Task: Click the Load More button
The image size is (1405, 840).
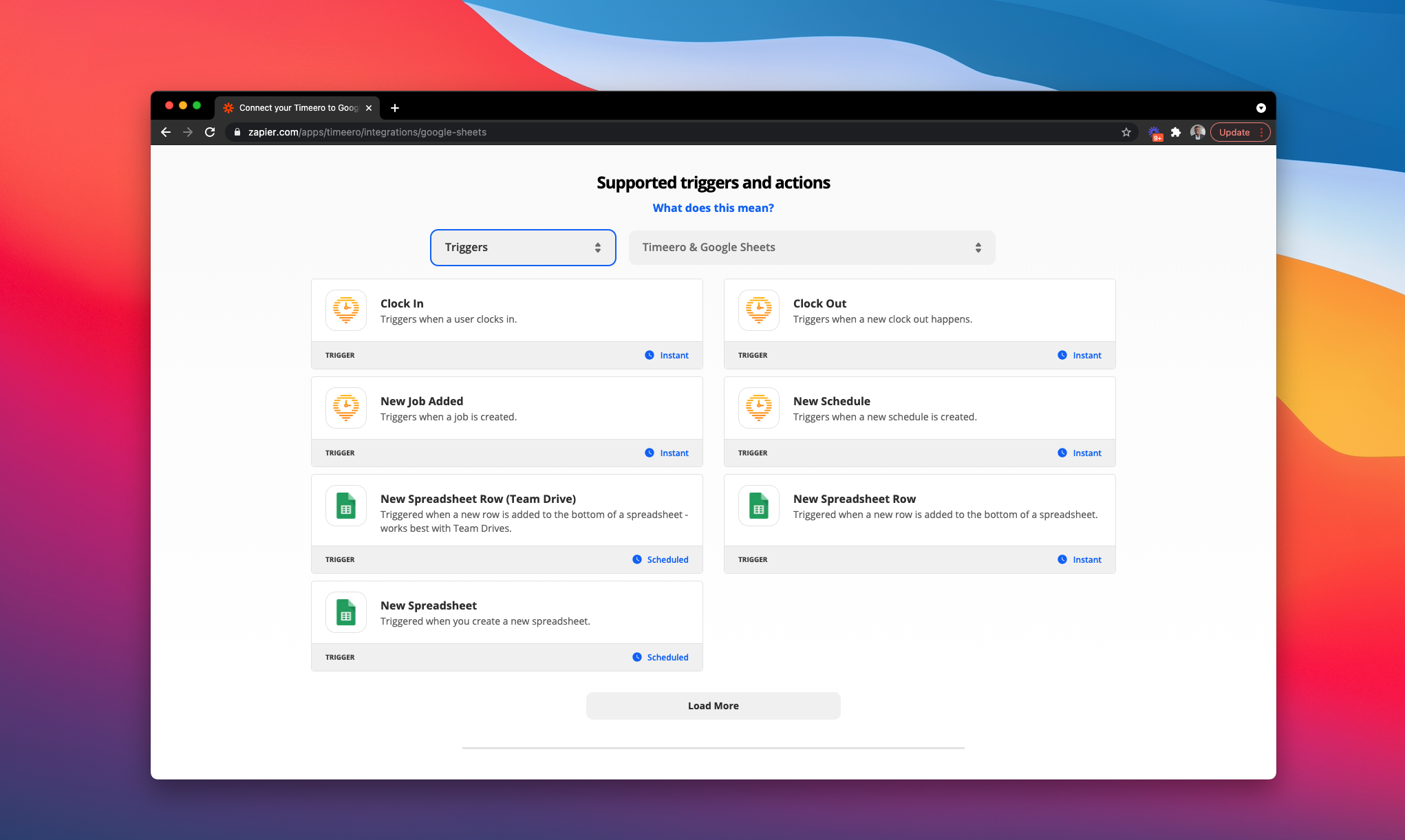Action: pos(714,706)
